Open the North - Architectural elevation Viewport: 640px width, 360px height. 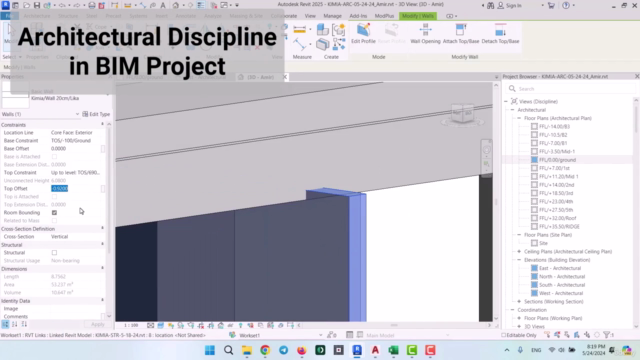coord(562,276)
